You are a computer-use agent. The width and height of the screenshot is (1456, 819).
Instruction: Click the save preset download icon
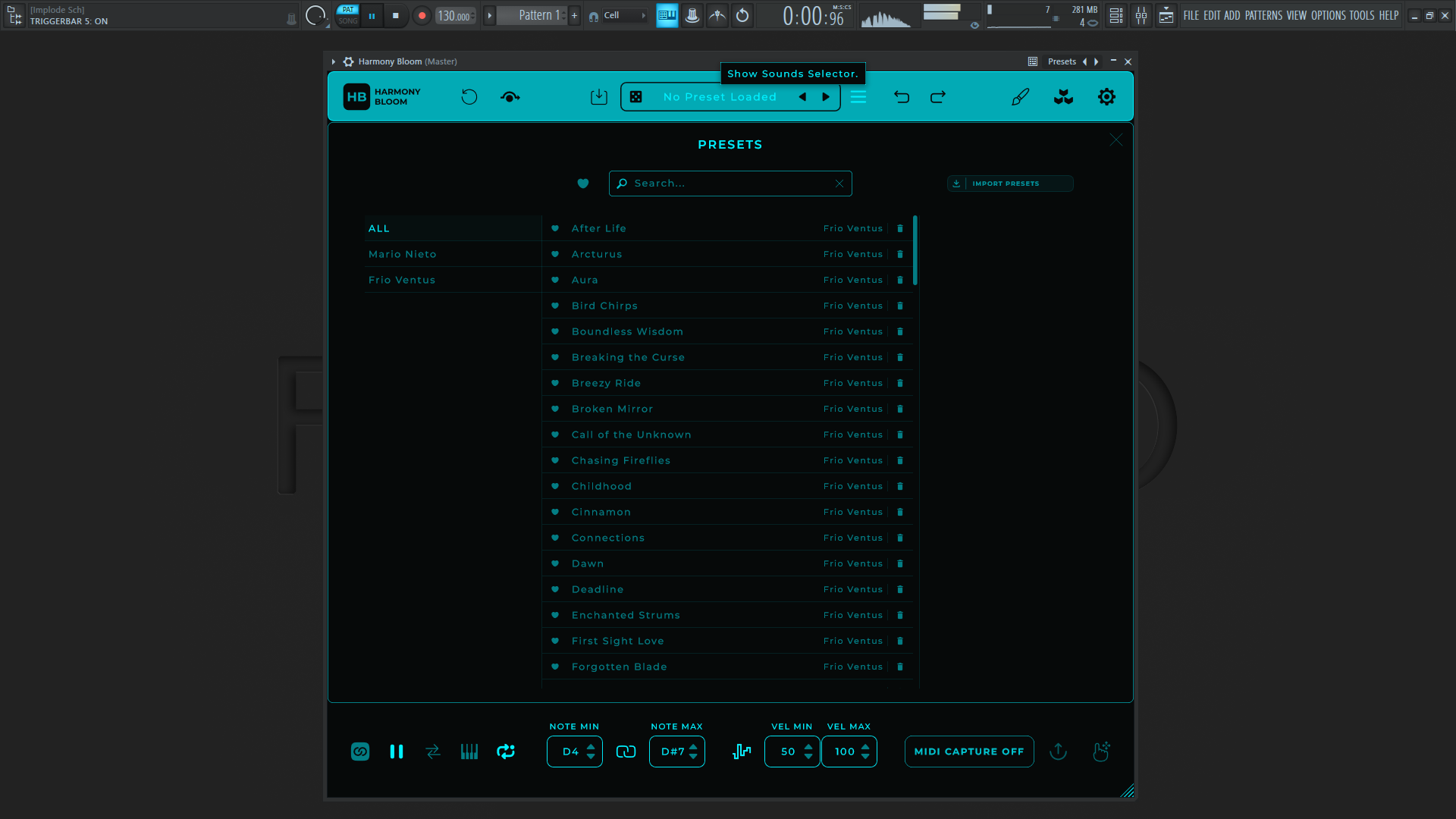pos(599,97)
